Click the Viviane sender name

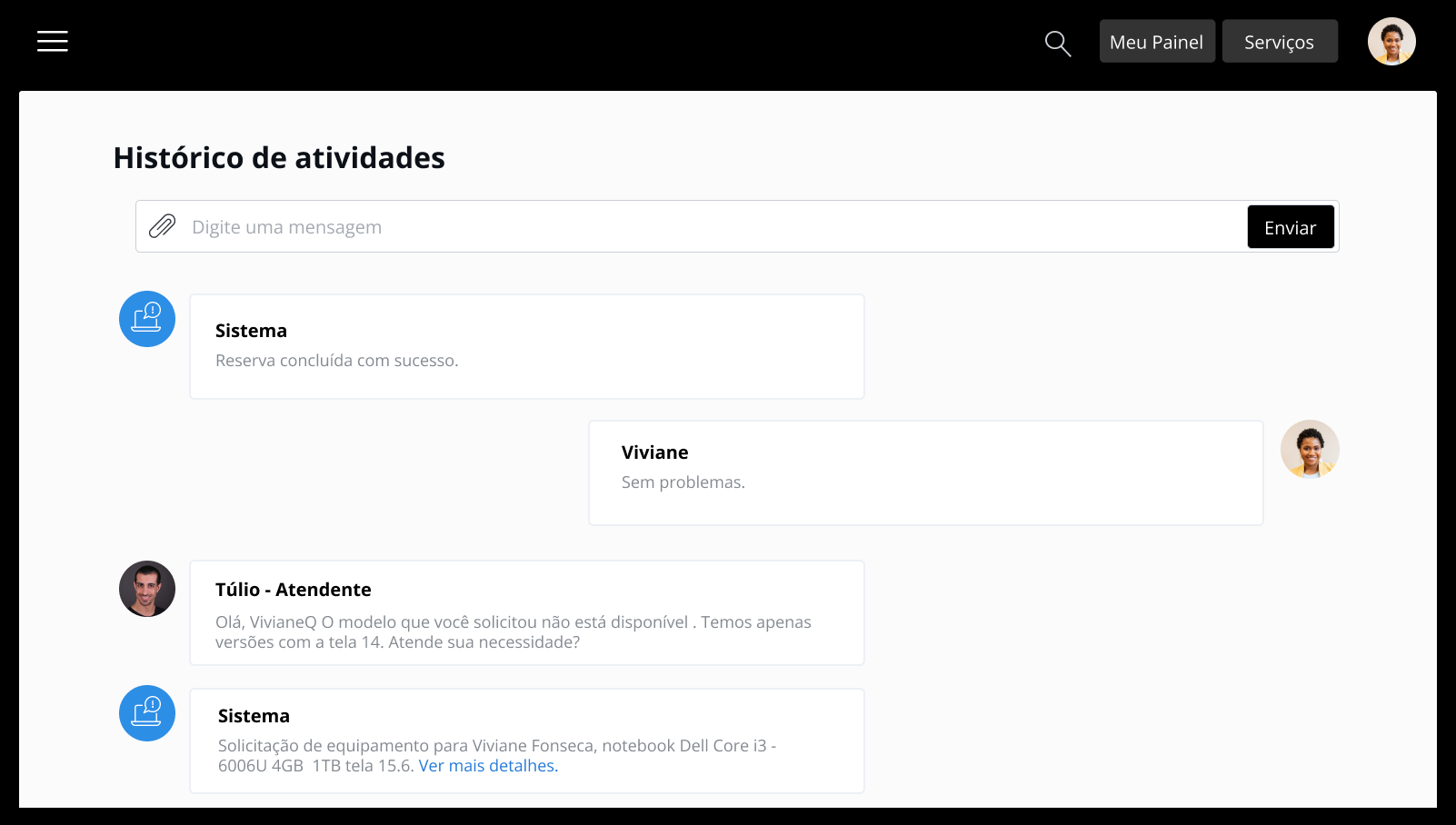[x=655, y=452]
